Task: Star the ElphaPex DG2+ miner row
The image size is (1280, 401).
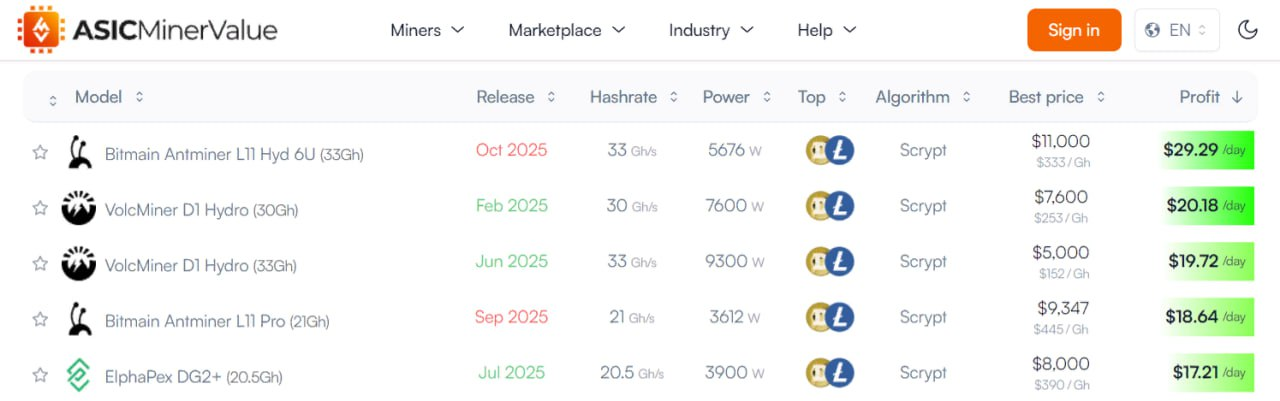Action: (40, 375)
